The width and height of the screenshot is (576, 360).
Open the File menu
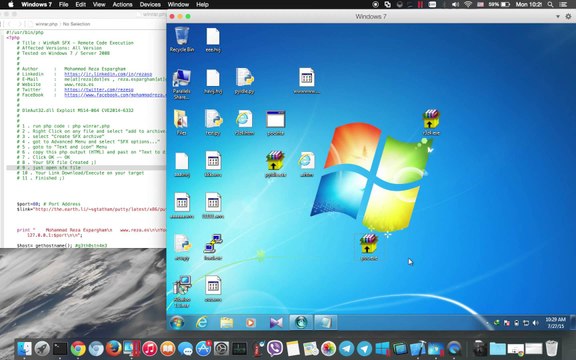point(64,4)
